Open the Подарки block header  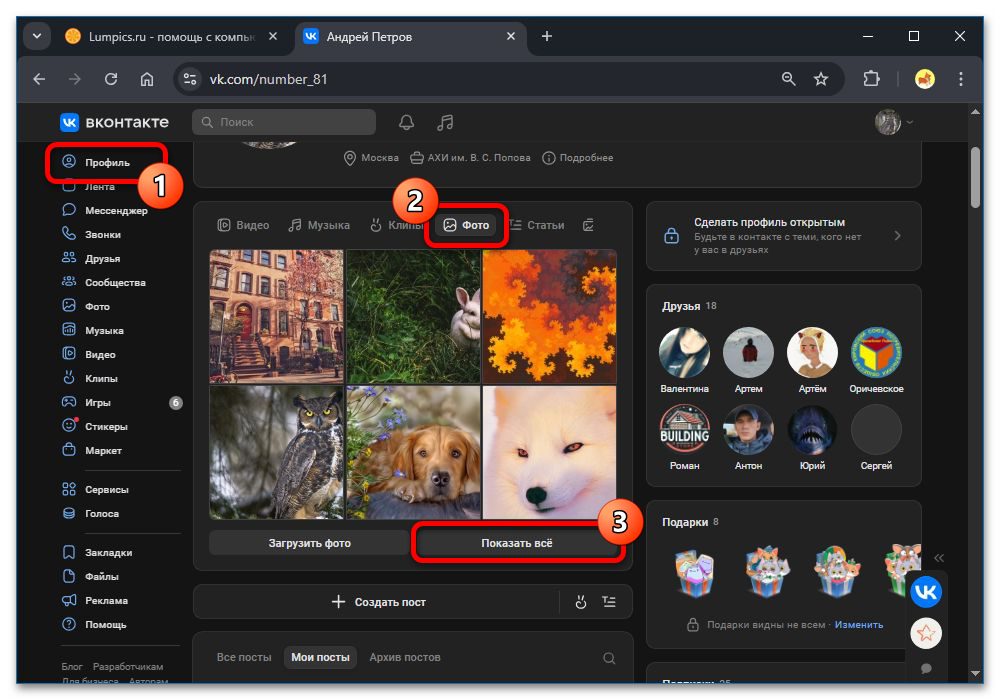(690, 522)
